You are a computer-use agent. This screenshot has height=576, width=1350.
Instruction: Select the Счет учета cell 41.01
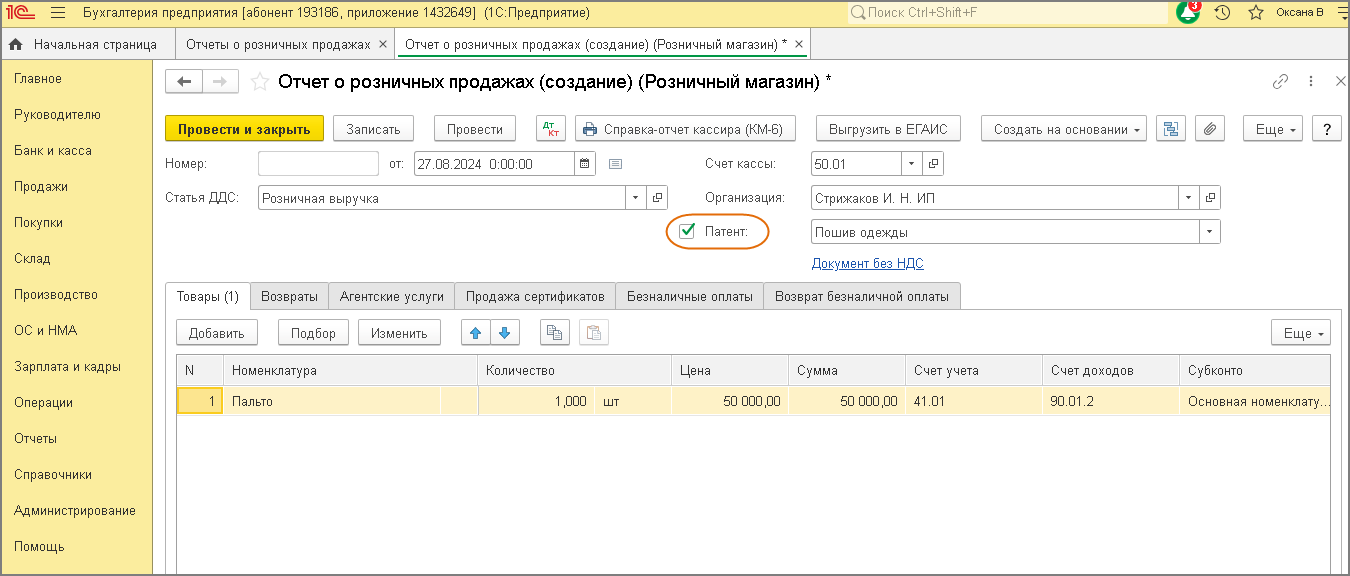pyautogui.click(x=974, y=402)
